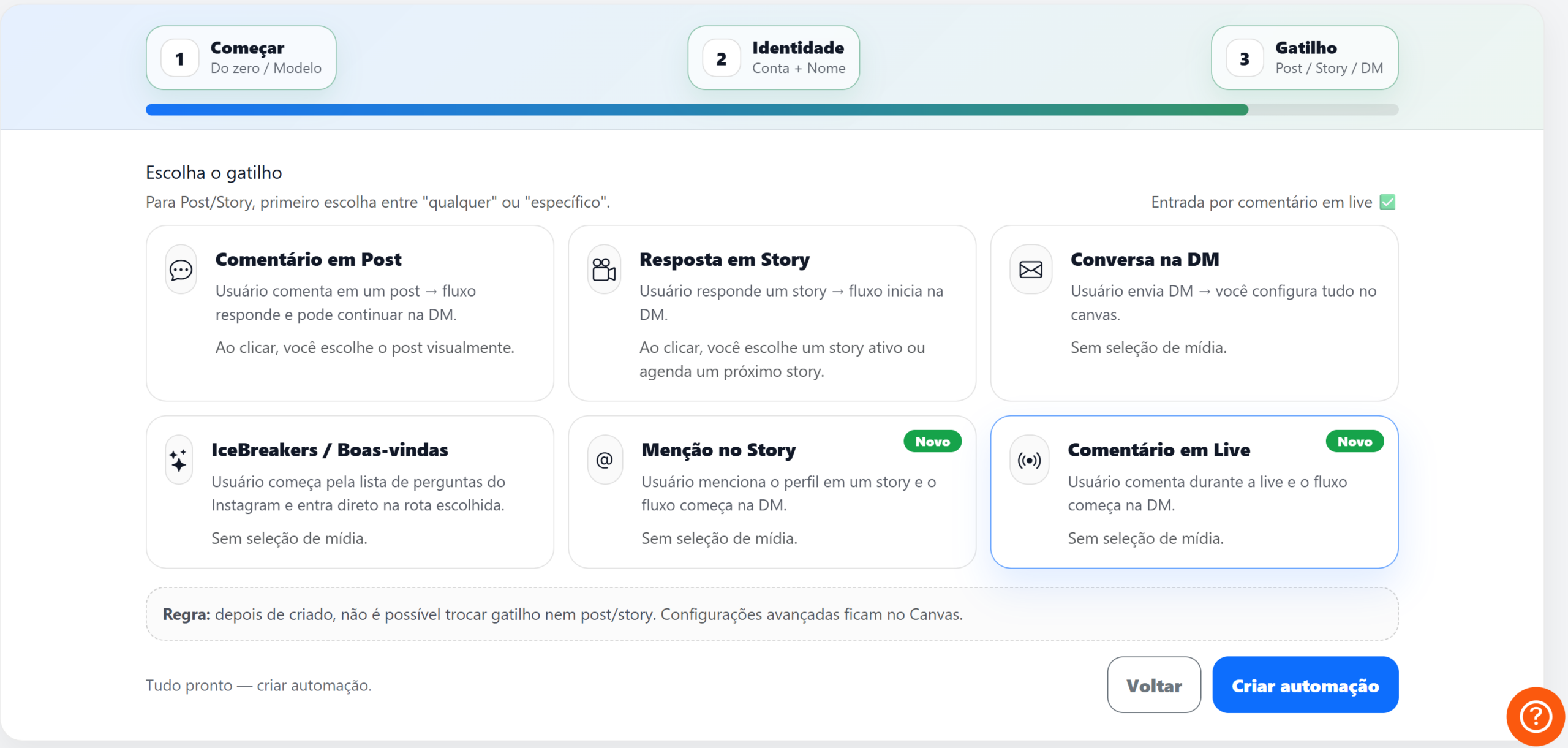Image resolution: width=1568 pixels, height=748 pixels.
Task: Click "Usuário comenta durante a live" description
Action: 1207,493
